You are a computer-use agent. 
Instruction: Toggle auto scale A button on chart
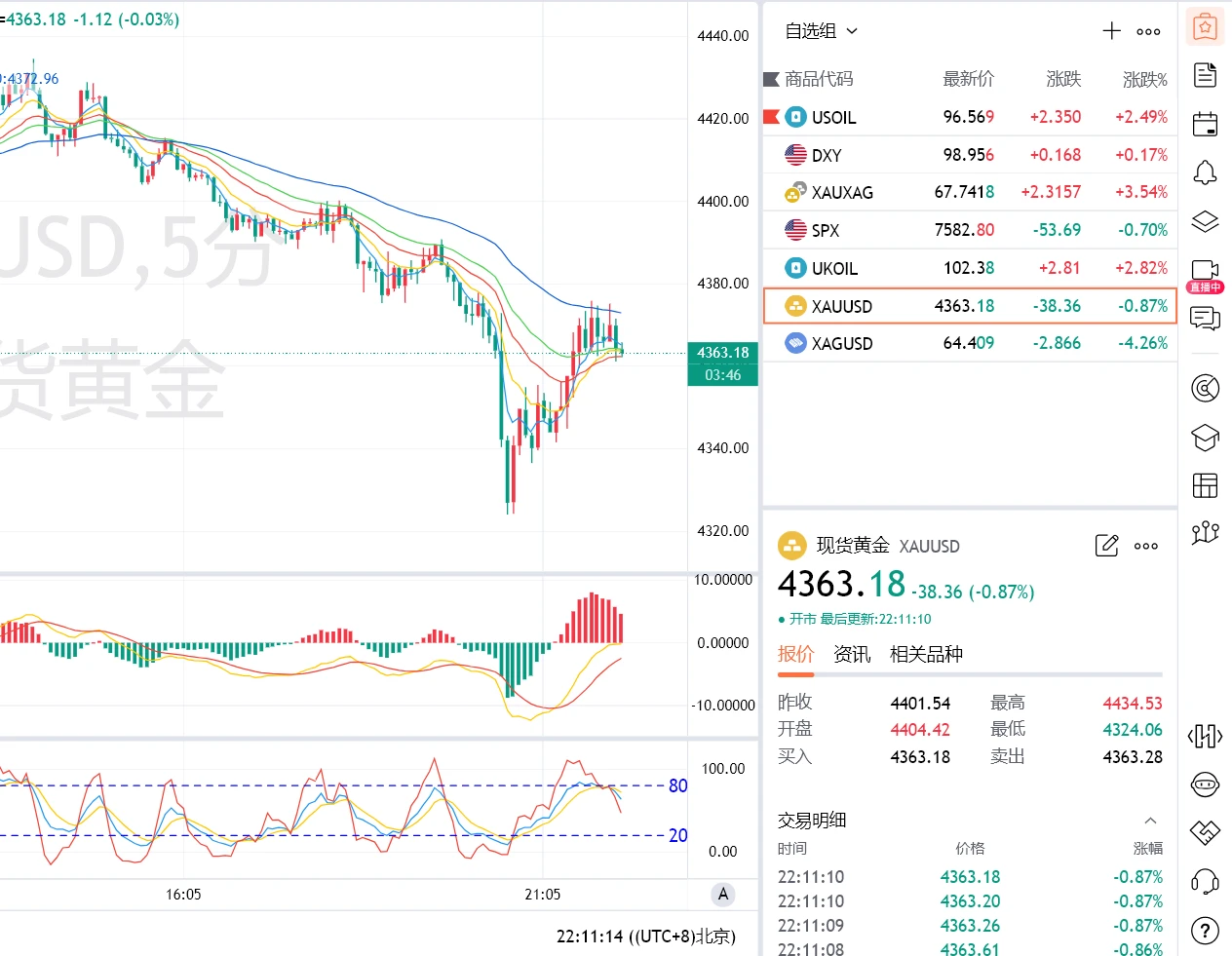point(723,895)
